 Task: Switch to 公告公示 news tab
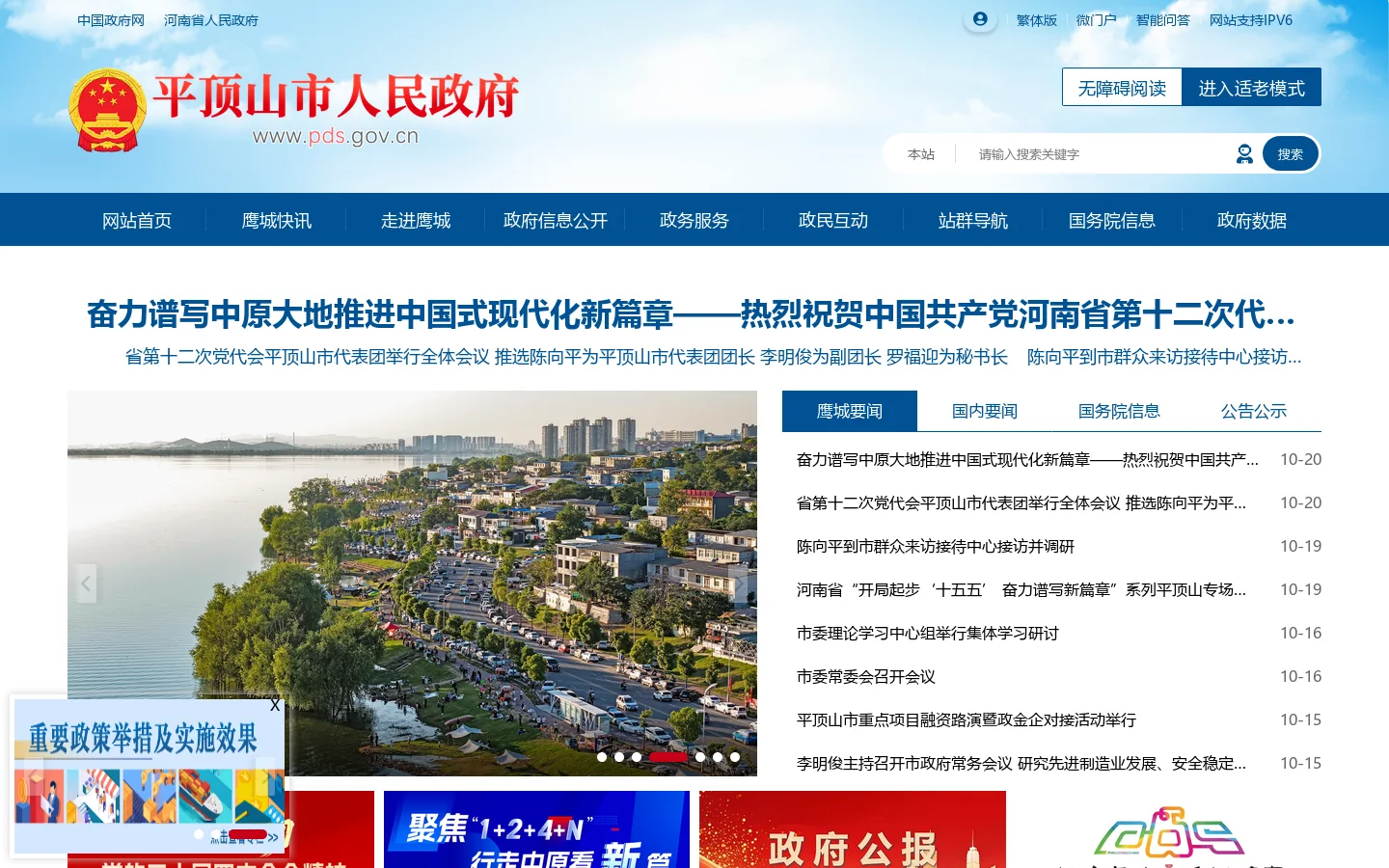(x=1254, y=411)
